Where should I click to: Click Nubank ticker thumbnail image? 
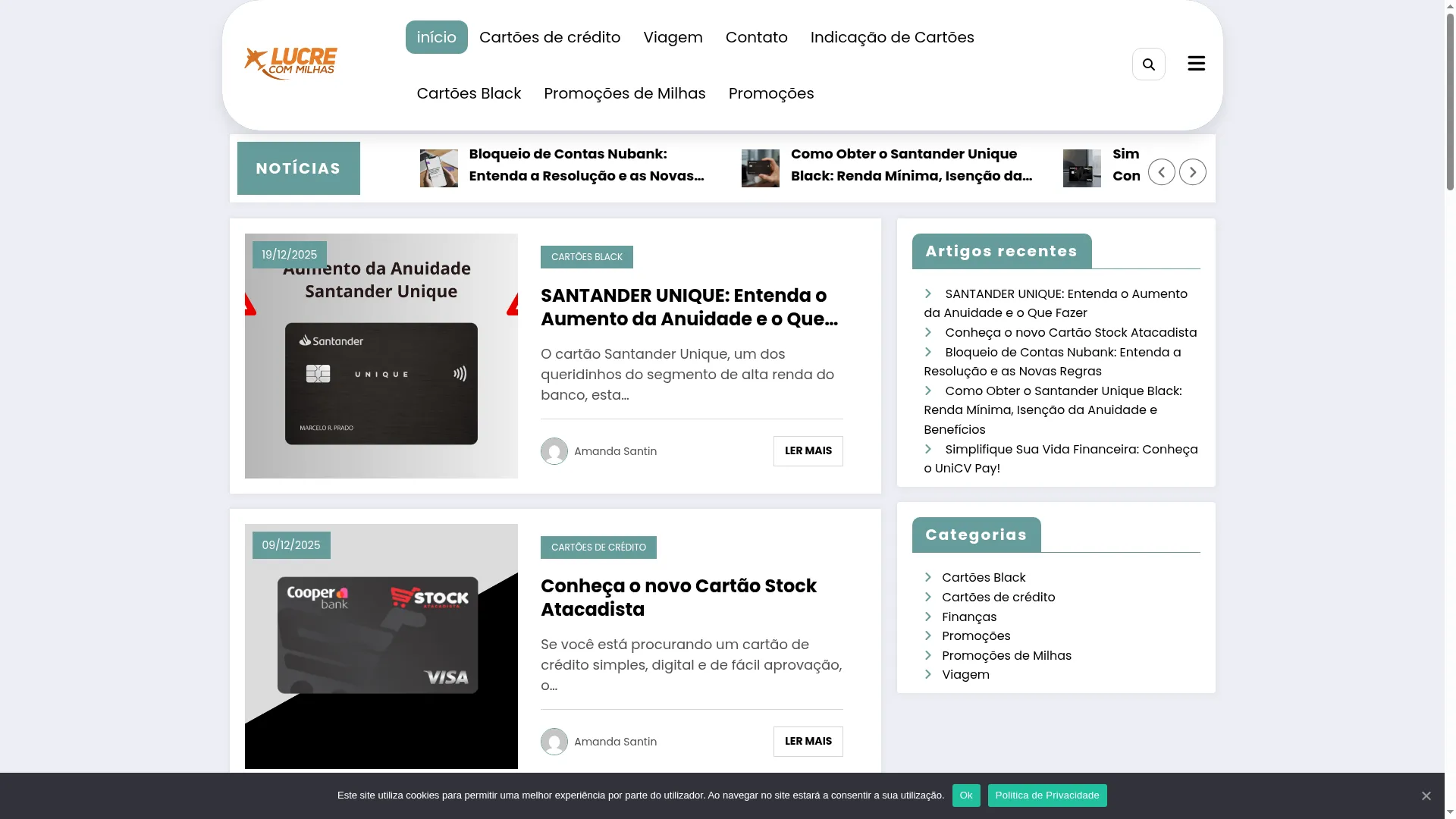pyautogui.click(x=438, y=168)
